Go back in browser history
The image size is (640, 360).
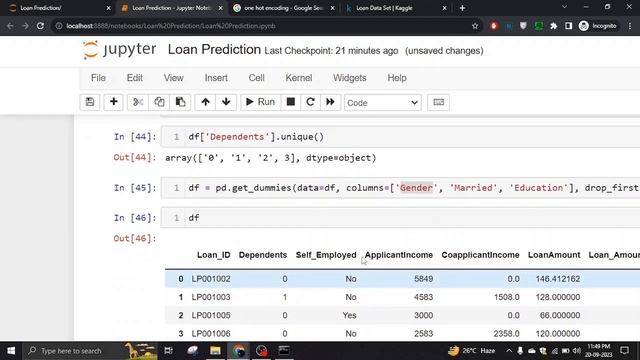coord(10,26)
